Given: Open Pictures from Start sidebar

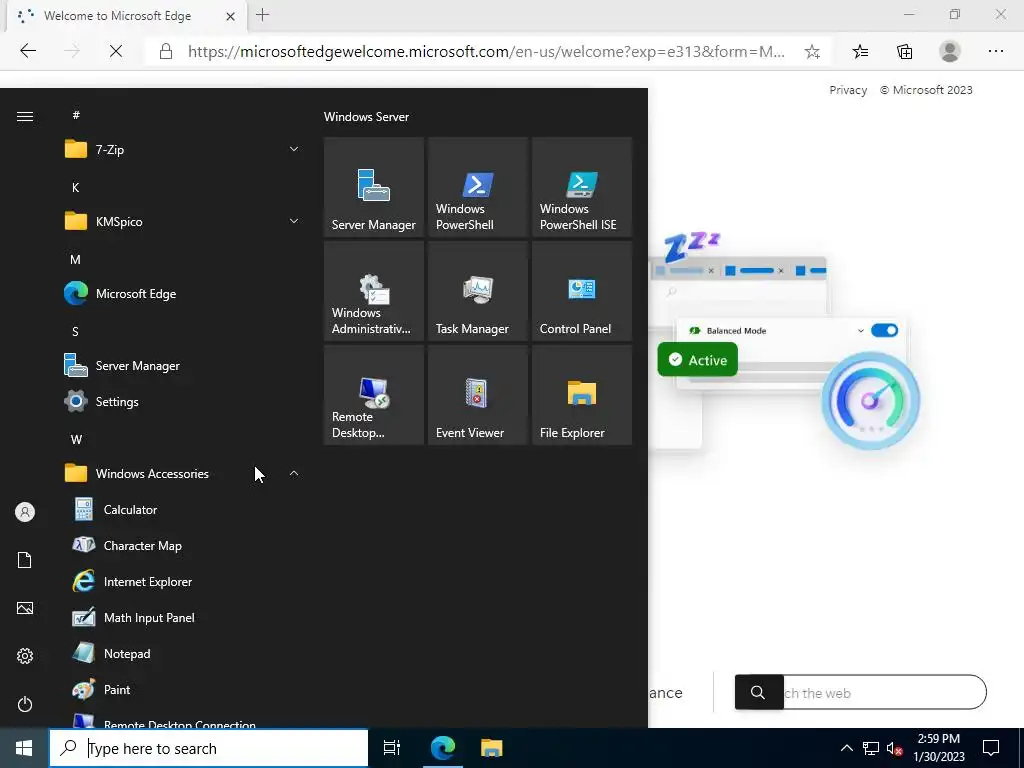Looking at the screenshot, I should tap(25, 608).
